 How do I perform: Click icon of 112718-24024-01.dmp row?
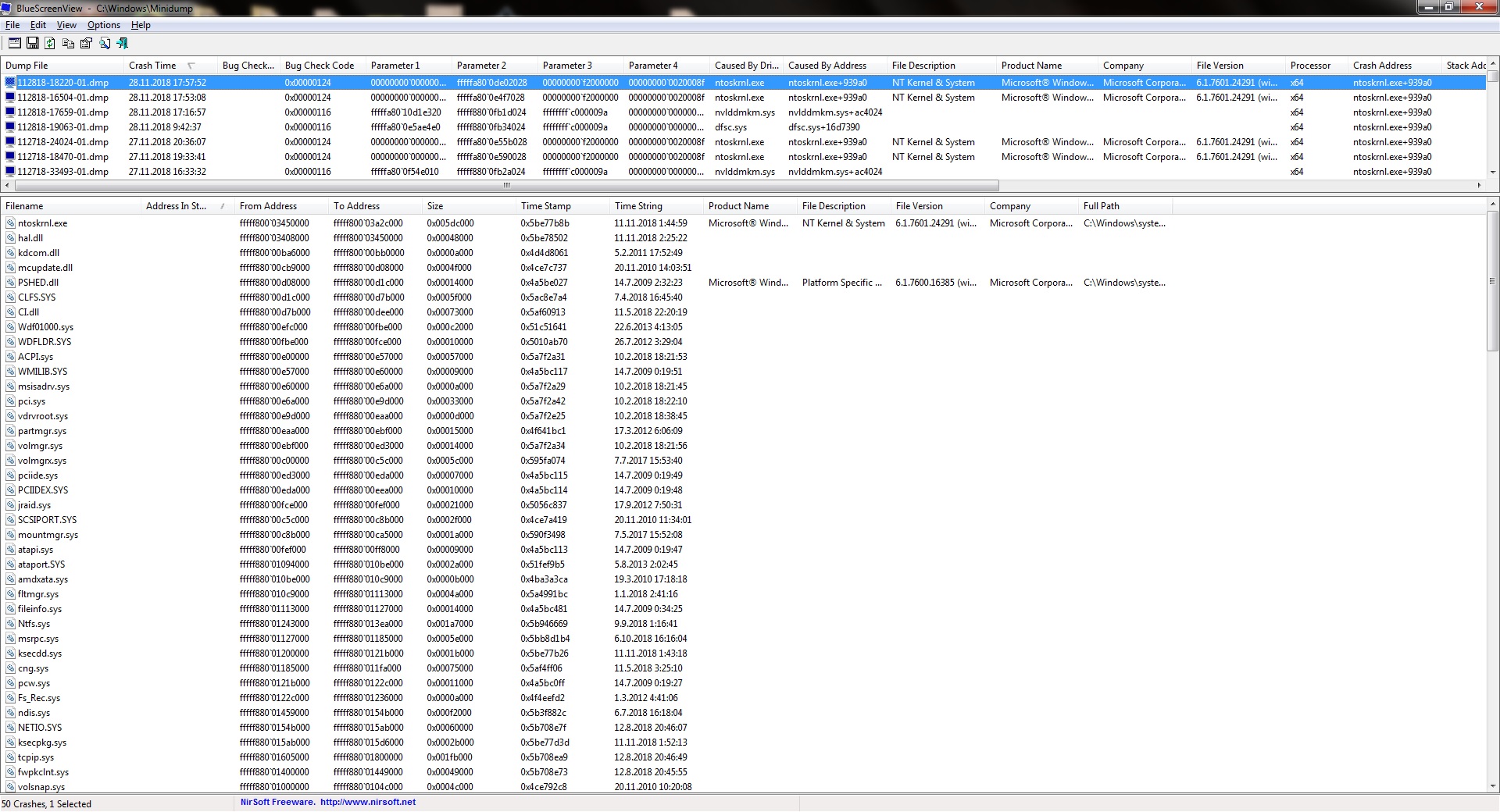pos(10,142)
